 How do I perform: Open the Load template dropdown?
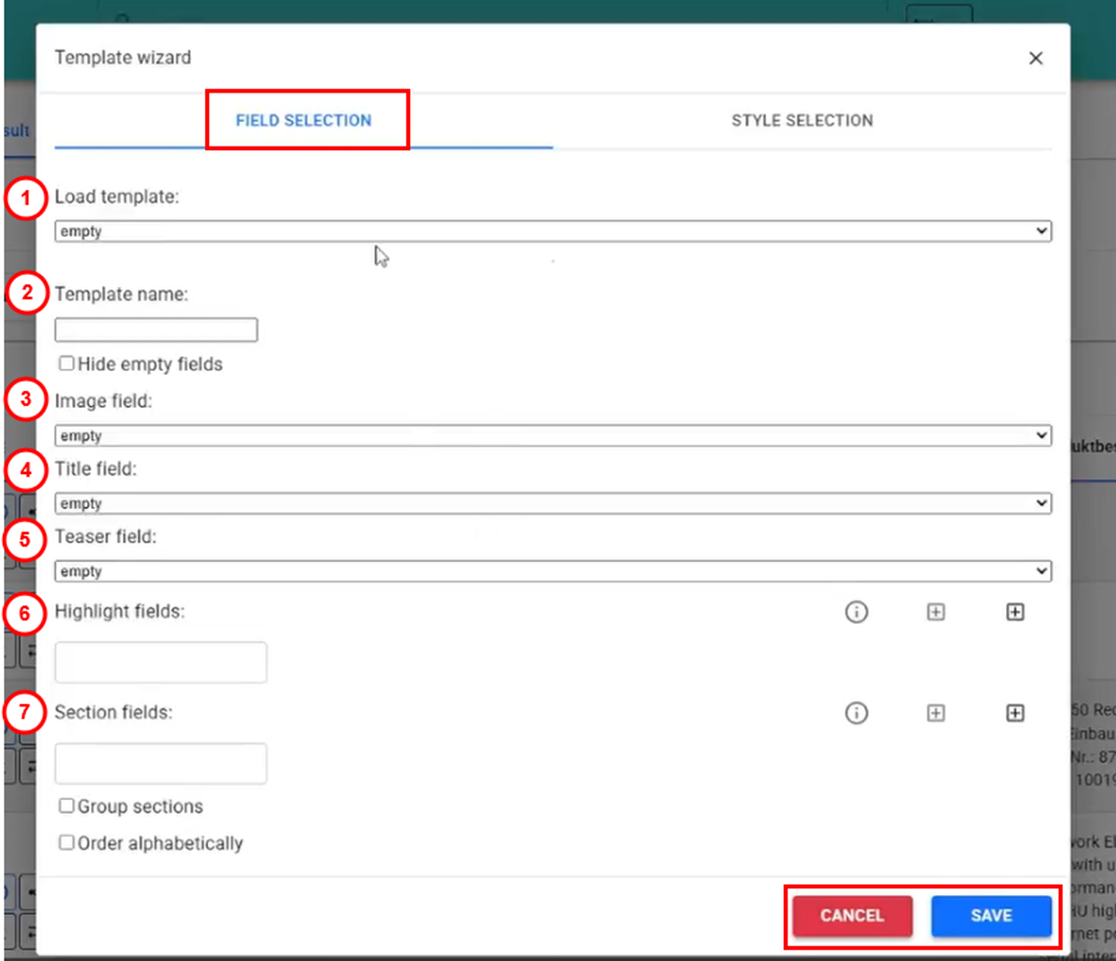tap(552, 231)
